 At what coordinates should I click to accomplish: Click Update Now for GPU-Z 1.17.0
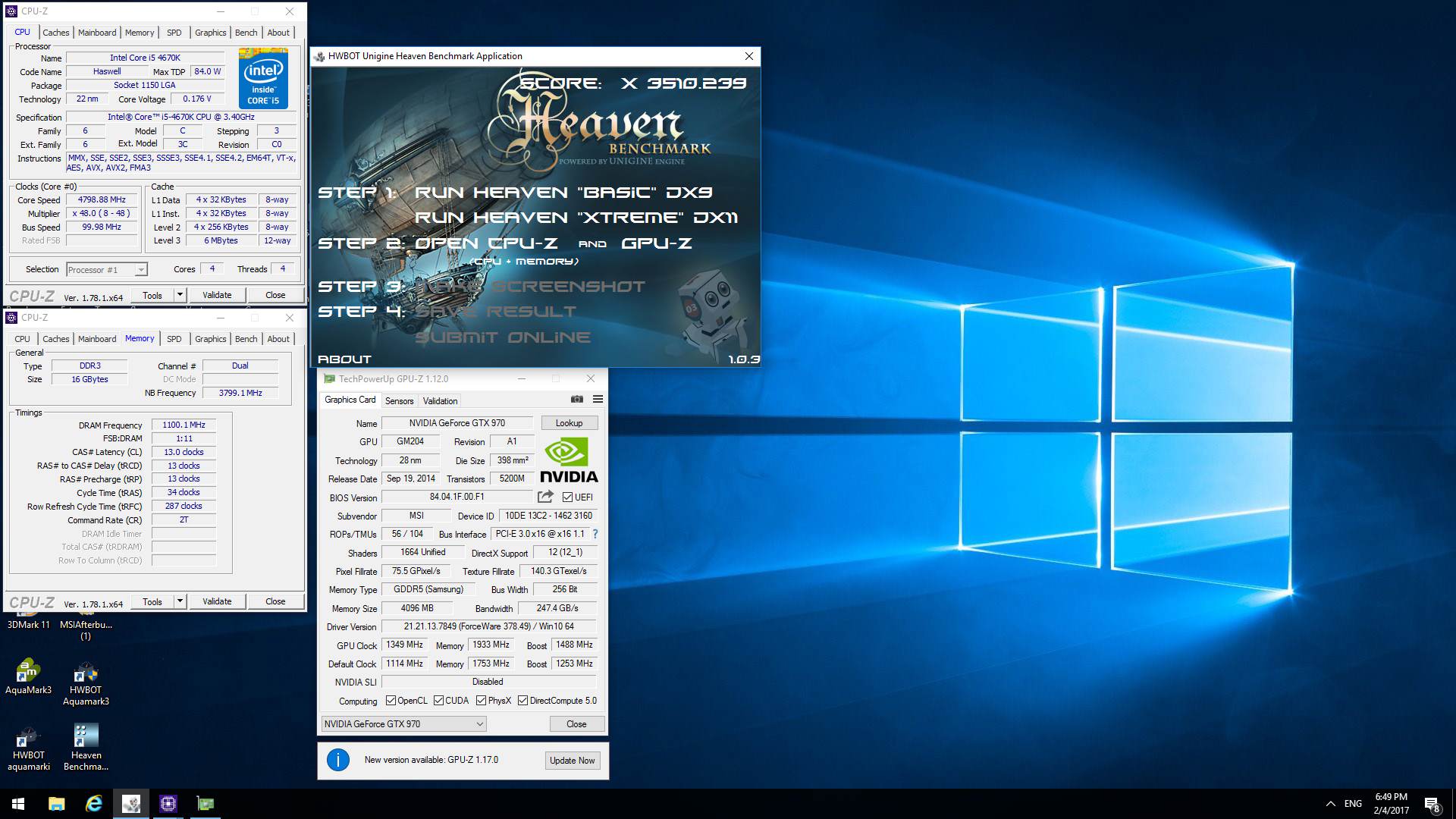click(x=573, y=761)
